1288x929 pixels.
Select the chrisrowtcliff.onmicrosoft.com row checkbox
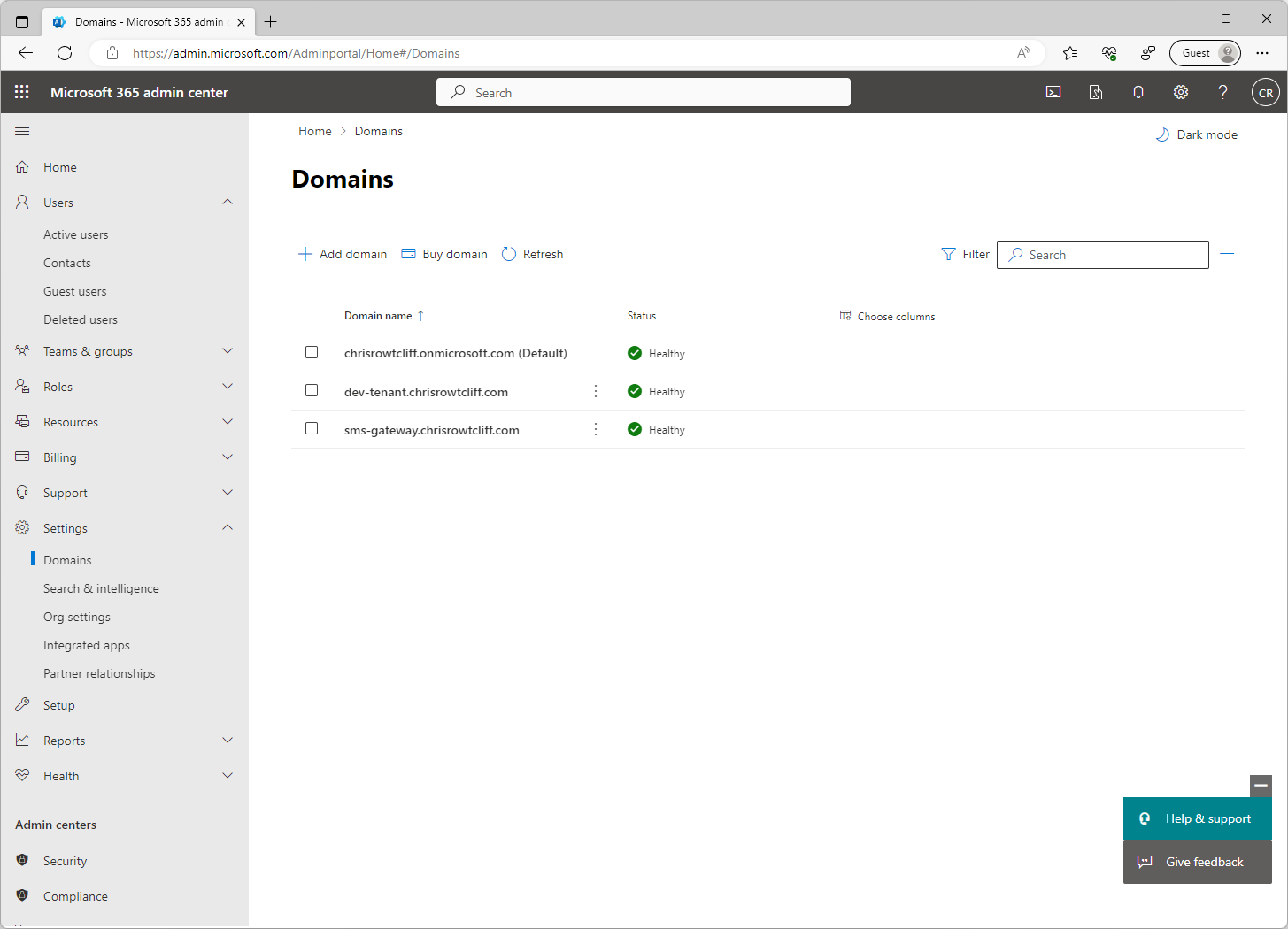311,351
